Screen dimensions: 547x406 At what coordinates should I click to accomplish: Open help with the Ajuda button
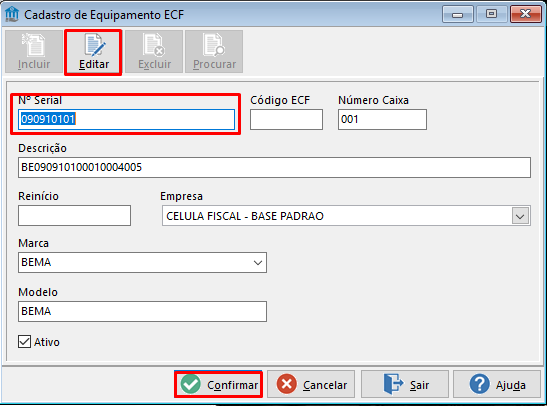coord(497,384)
